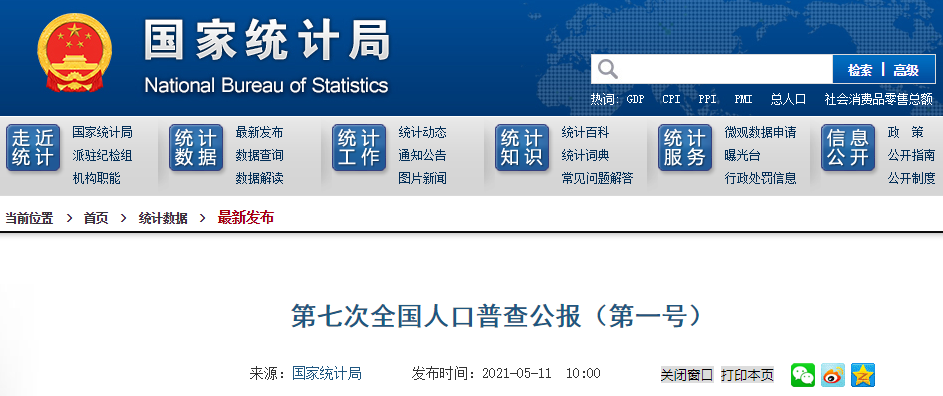Open the 走近统计 section tile
943x396 pixels.
pos(33,148)
